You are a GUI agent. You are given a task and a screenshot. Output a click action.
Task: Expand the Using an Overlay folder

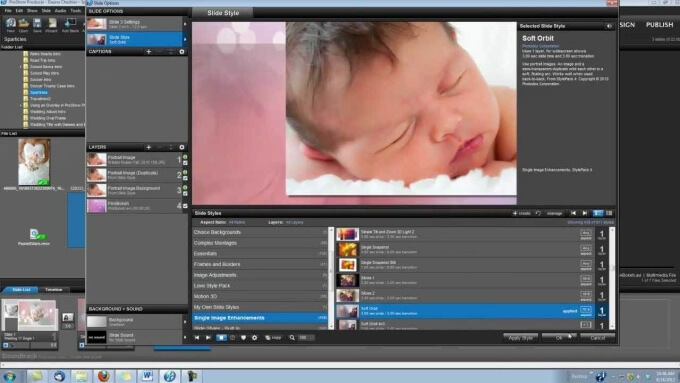(x=20, y=105)
